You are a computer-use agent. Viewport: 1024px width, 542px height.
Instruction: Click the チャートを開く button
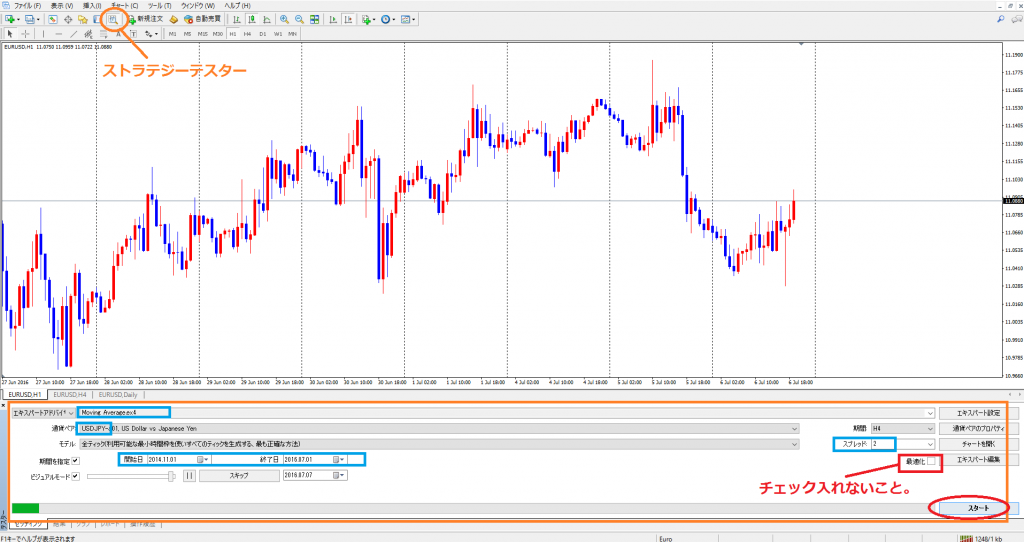pyautogui.click(x=978, y=444)
